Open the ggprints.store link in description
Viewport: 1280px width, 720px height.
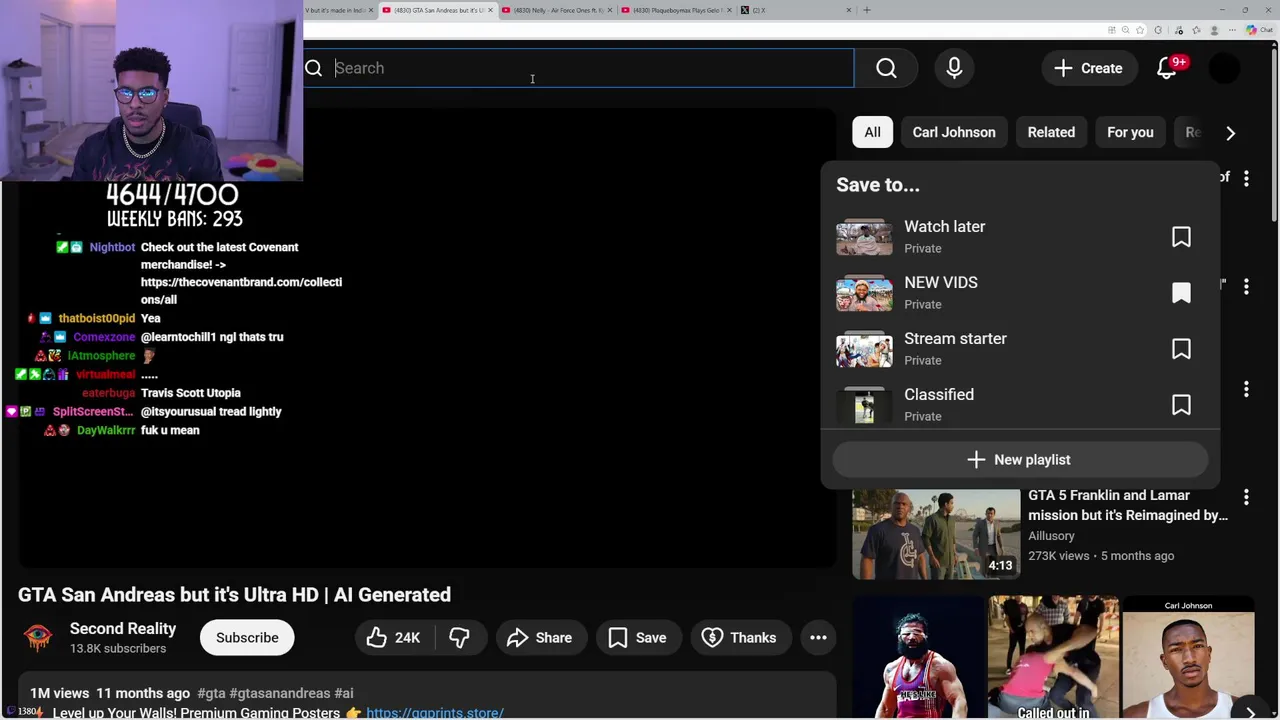click(x=434, y=713)
